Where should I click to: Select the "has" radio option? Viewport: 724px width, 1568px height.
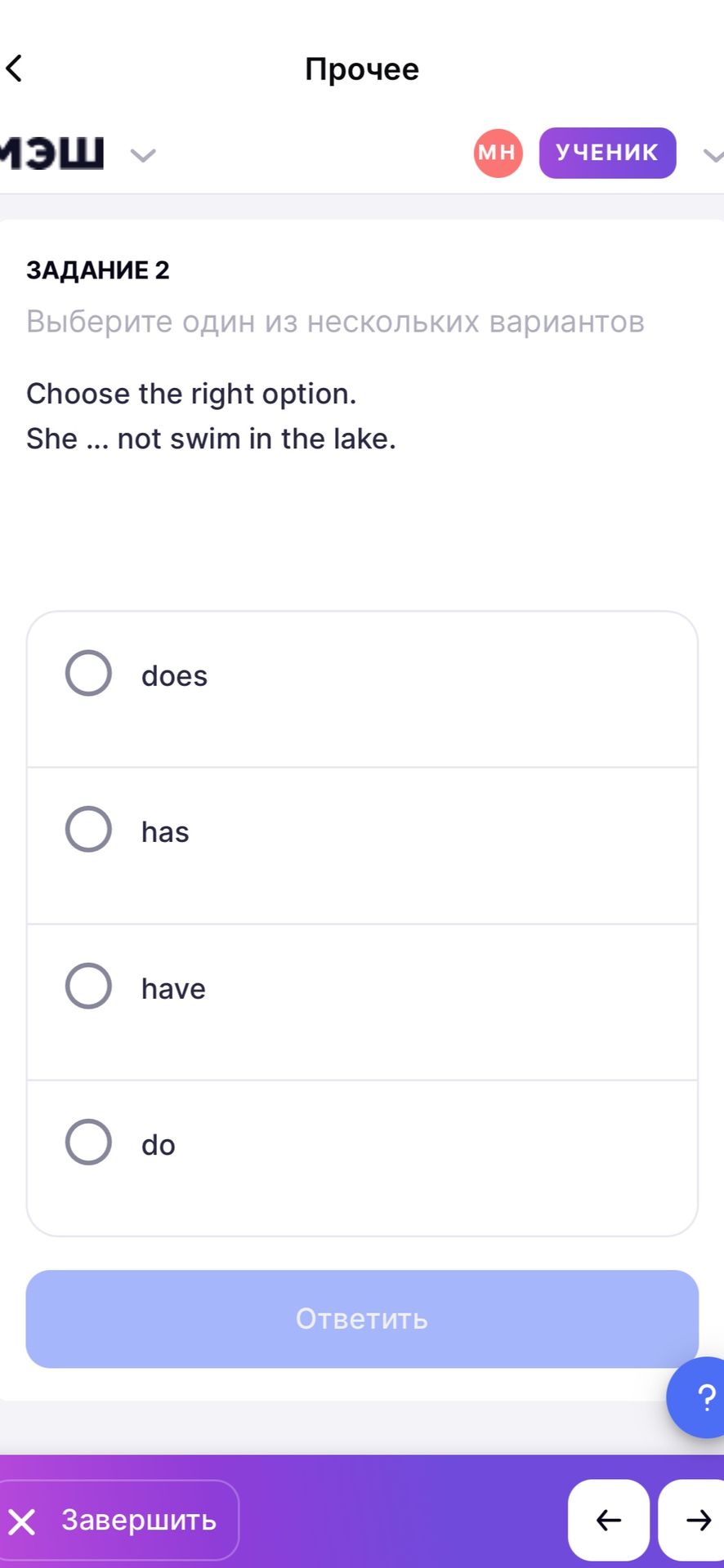point(88,829)
